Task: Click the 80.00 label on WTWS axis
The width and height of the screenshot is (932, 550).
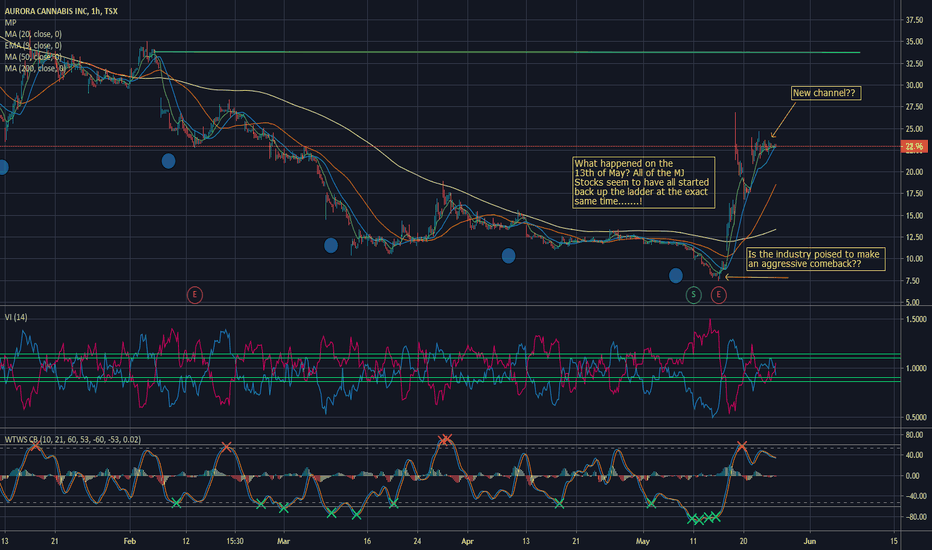Action: tap(914, 435)
